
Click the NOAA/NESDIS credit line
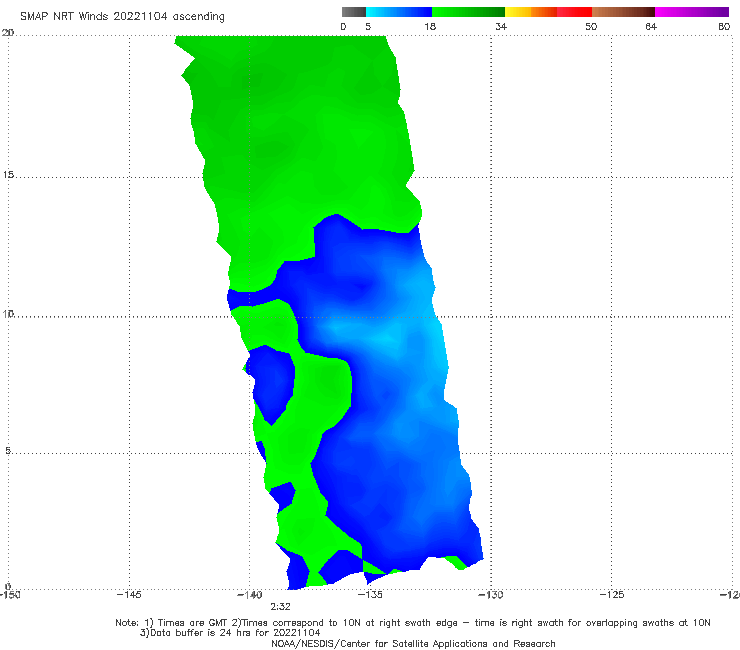pyautogui.click(x=413, y=644)
